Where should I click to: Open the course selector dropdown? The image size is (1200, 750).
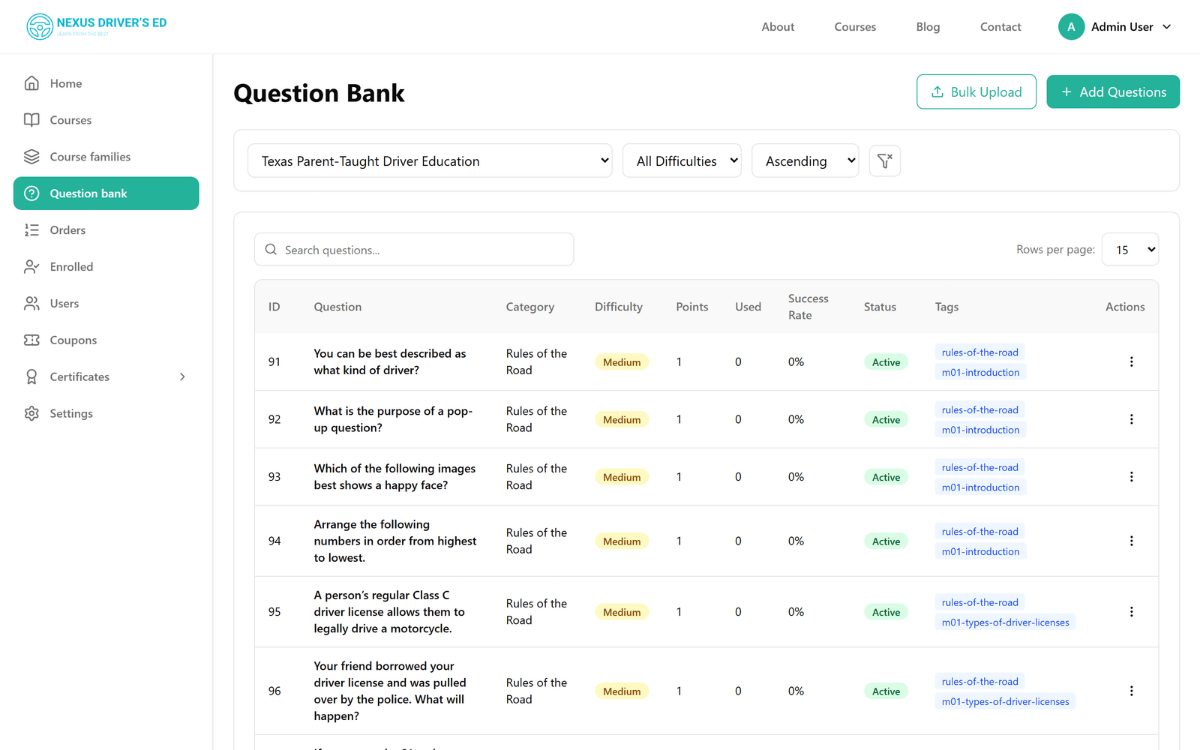430,161
